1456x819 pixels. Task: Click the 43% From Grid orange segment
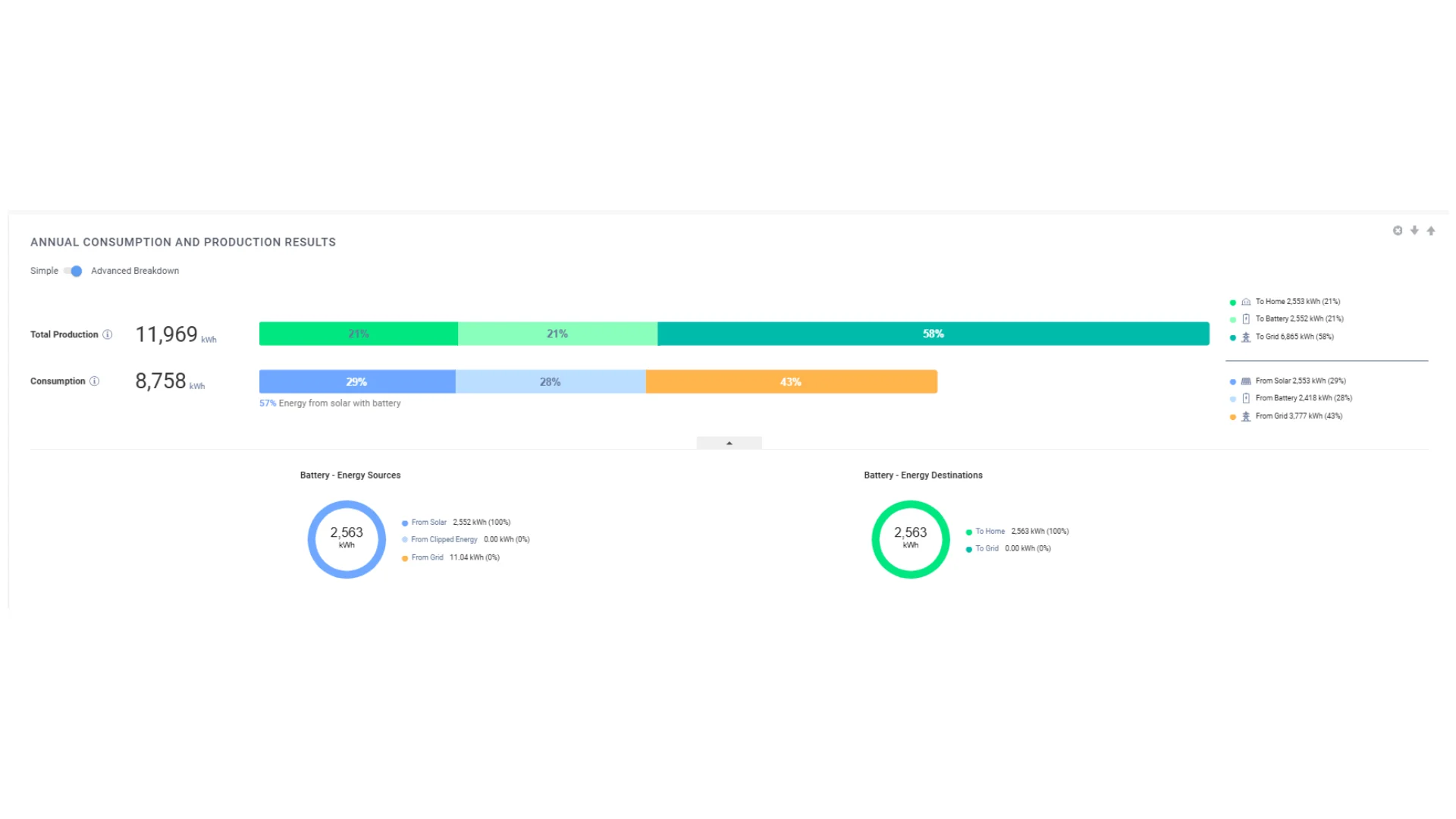792,381
